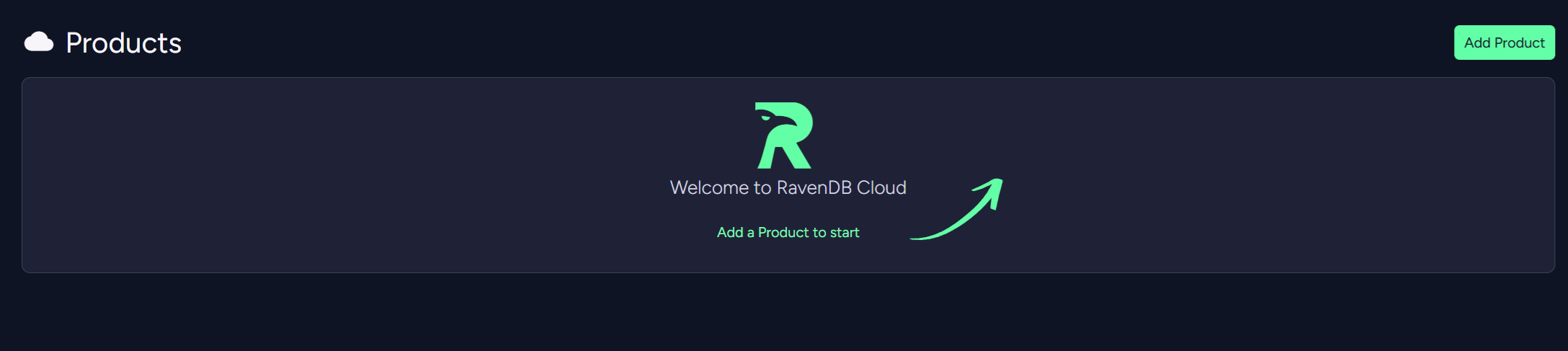This screenshot has height=351, width=1568.
Task: Click the Add Product button
Action: (1504, 43)
